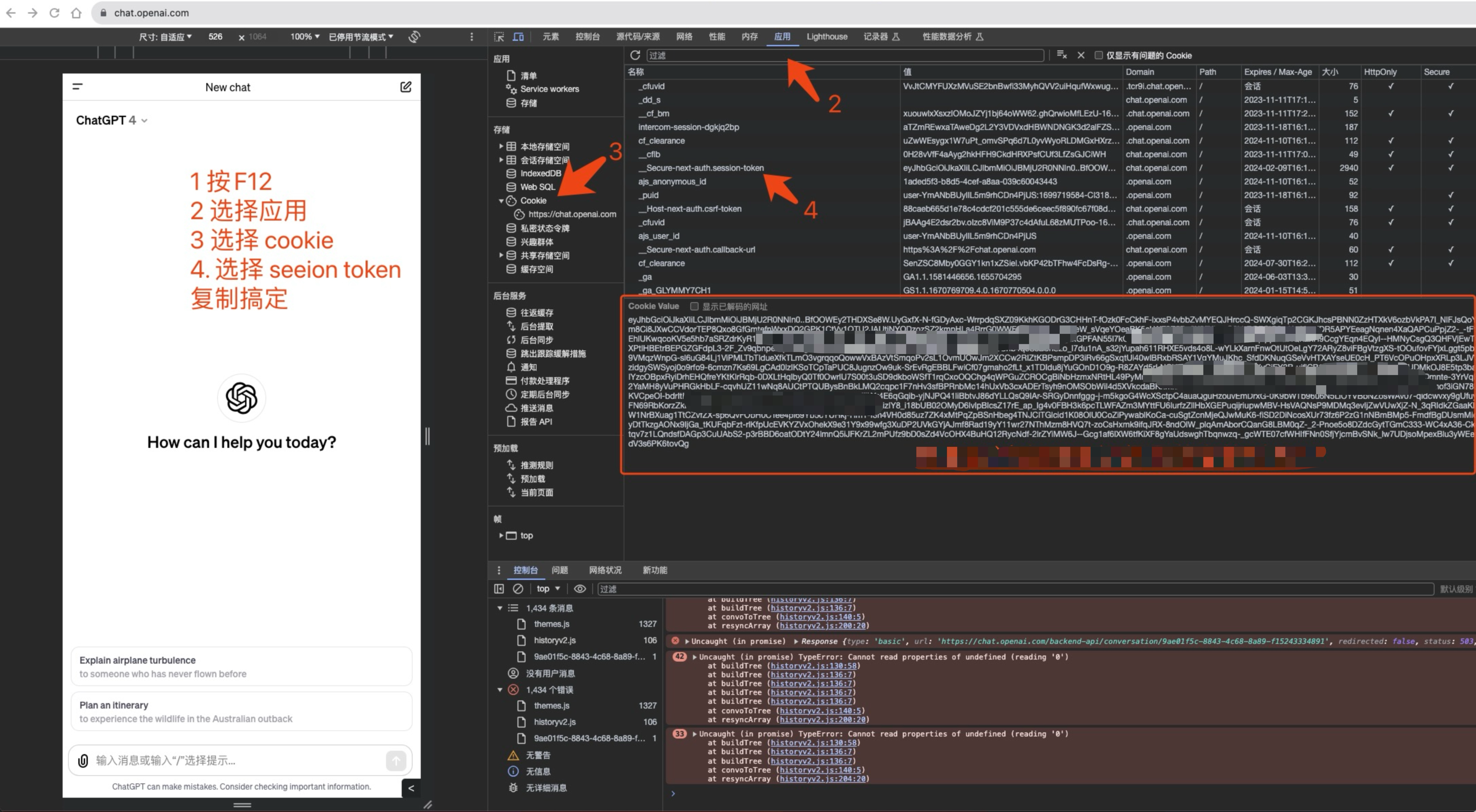The width and height of the screenshot is (1476, 812).
Task: Activate the inspect element picker icon
Action: pos(499,37)
